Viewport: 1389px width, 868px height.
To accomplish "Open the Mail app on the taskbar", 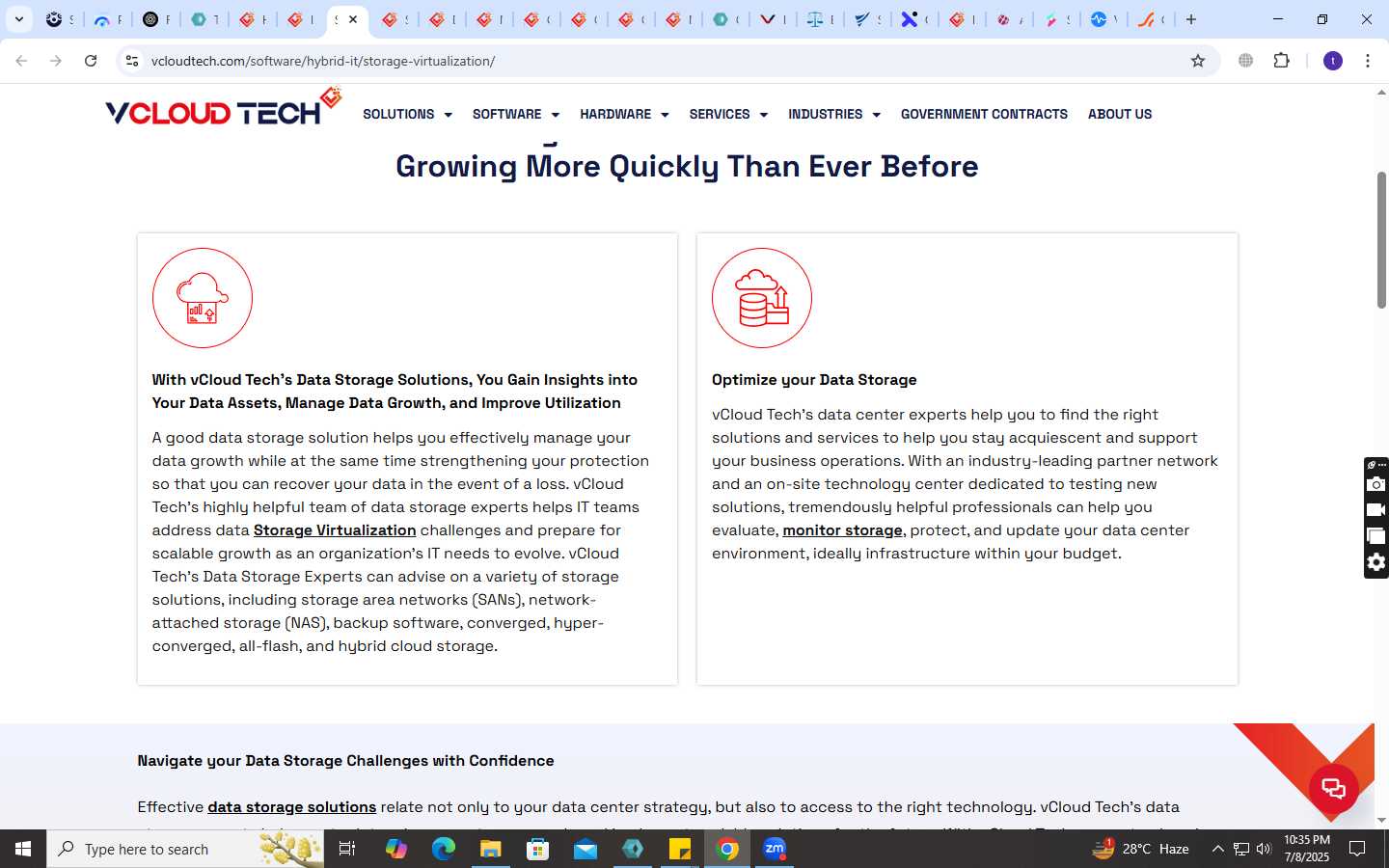I will tap(586, 849).
